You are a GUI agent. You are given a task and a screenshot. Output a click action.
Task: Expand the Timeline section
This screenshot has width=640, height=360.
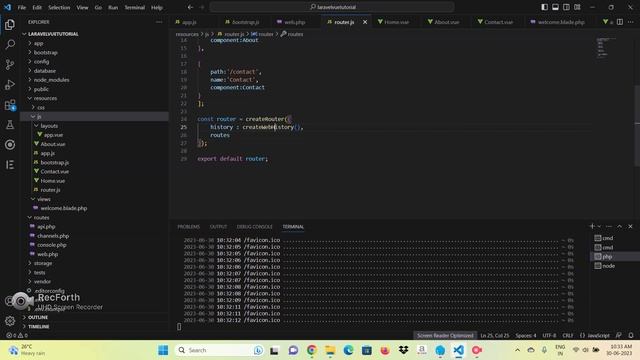point(94,327)
